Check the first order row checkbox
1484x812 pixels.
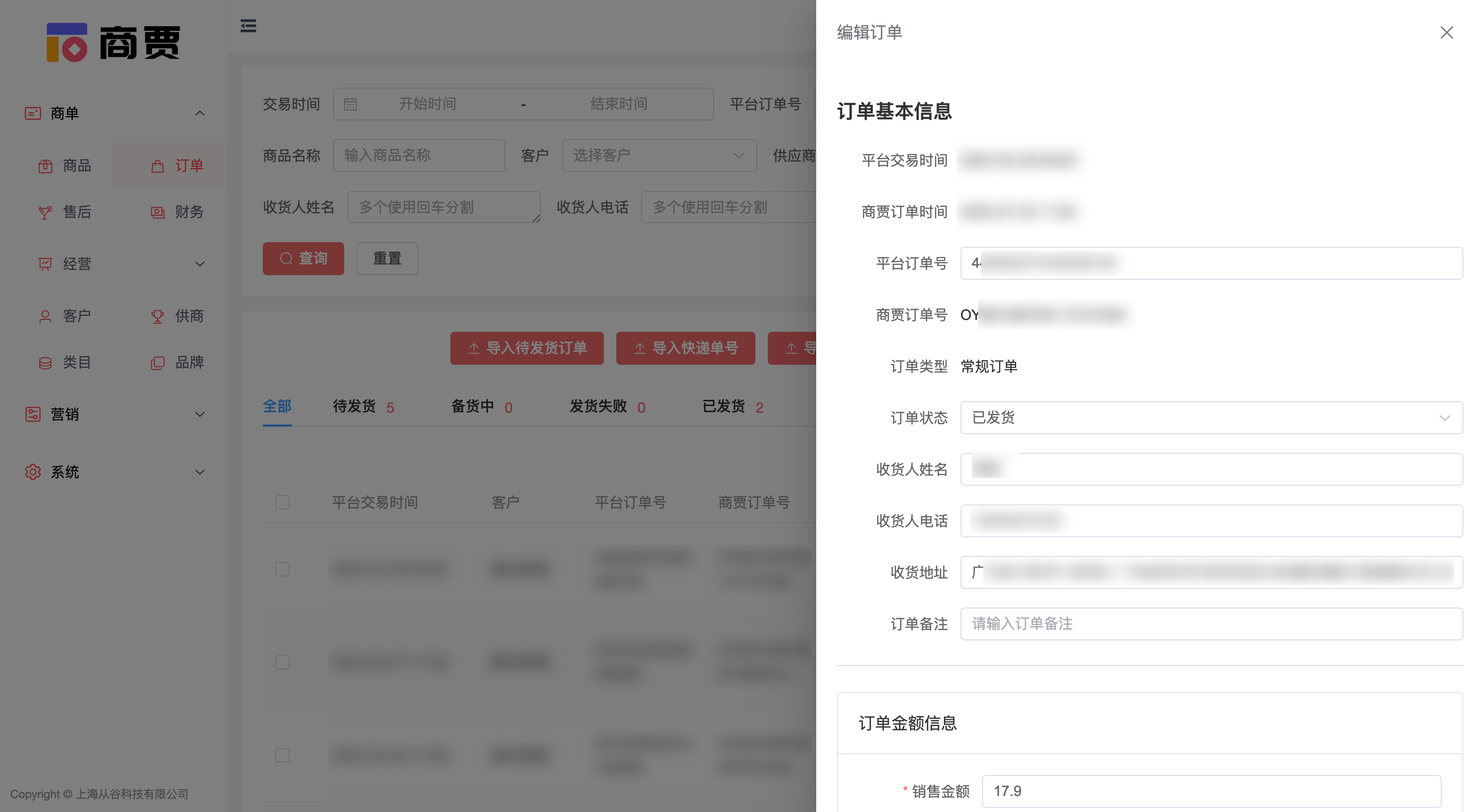tap(282, 569)
